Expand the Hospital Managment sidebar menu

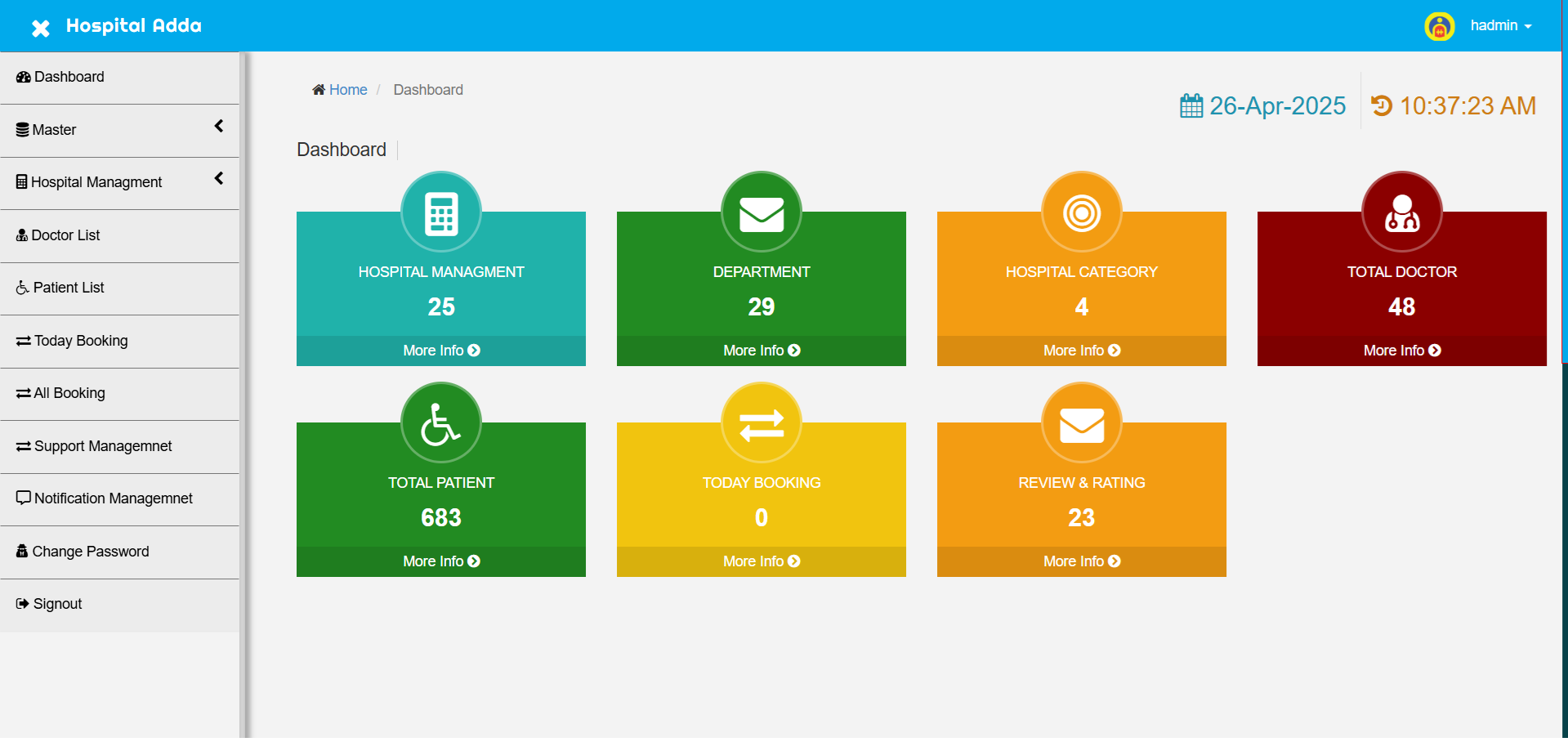coord(119,182)
